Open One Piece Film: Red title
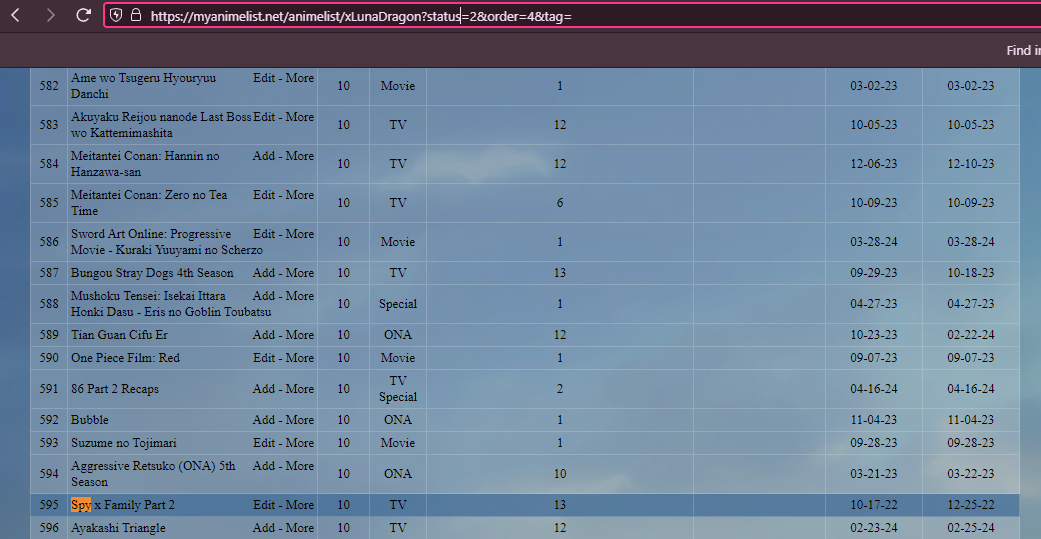This screenshot has width=1041, height=539. 125,358
